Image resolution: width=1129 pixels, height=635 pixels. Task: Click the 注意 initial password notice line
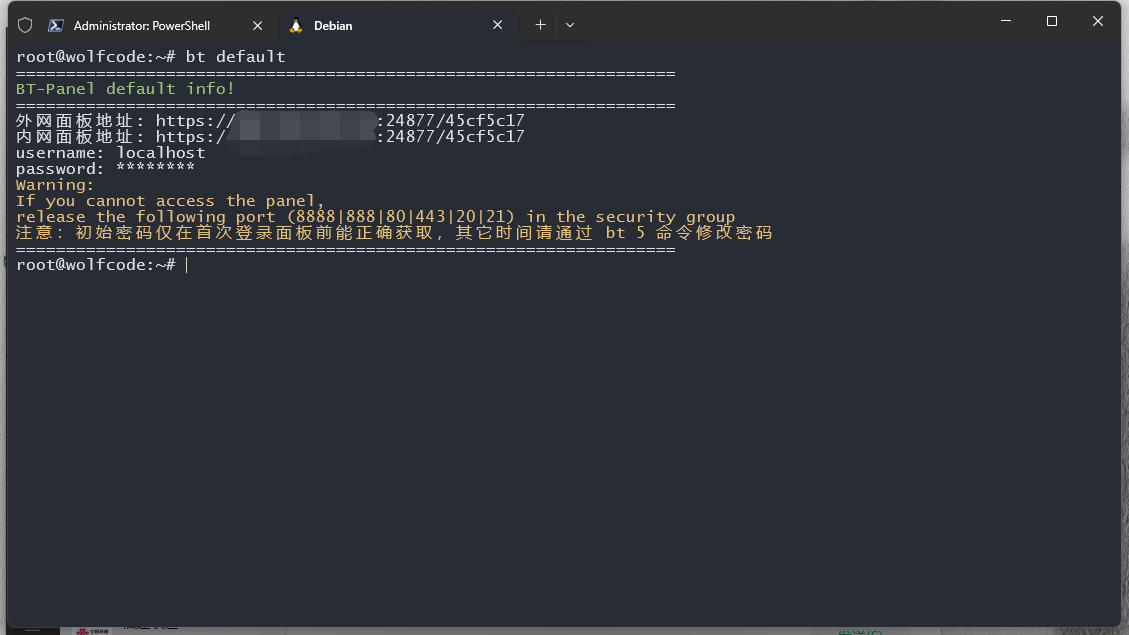click(394, 233)
